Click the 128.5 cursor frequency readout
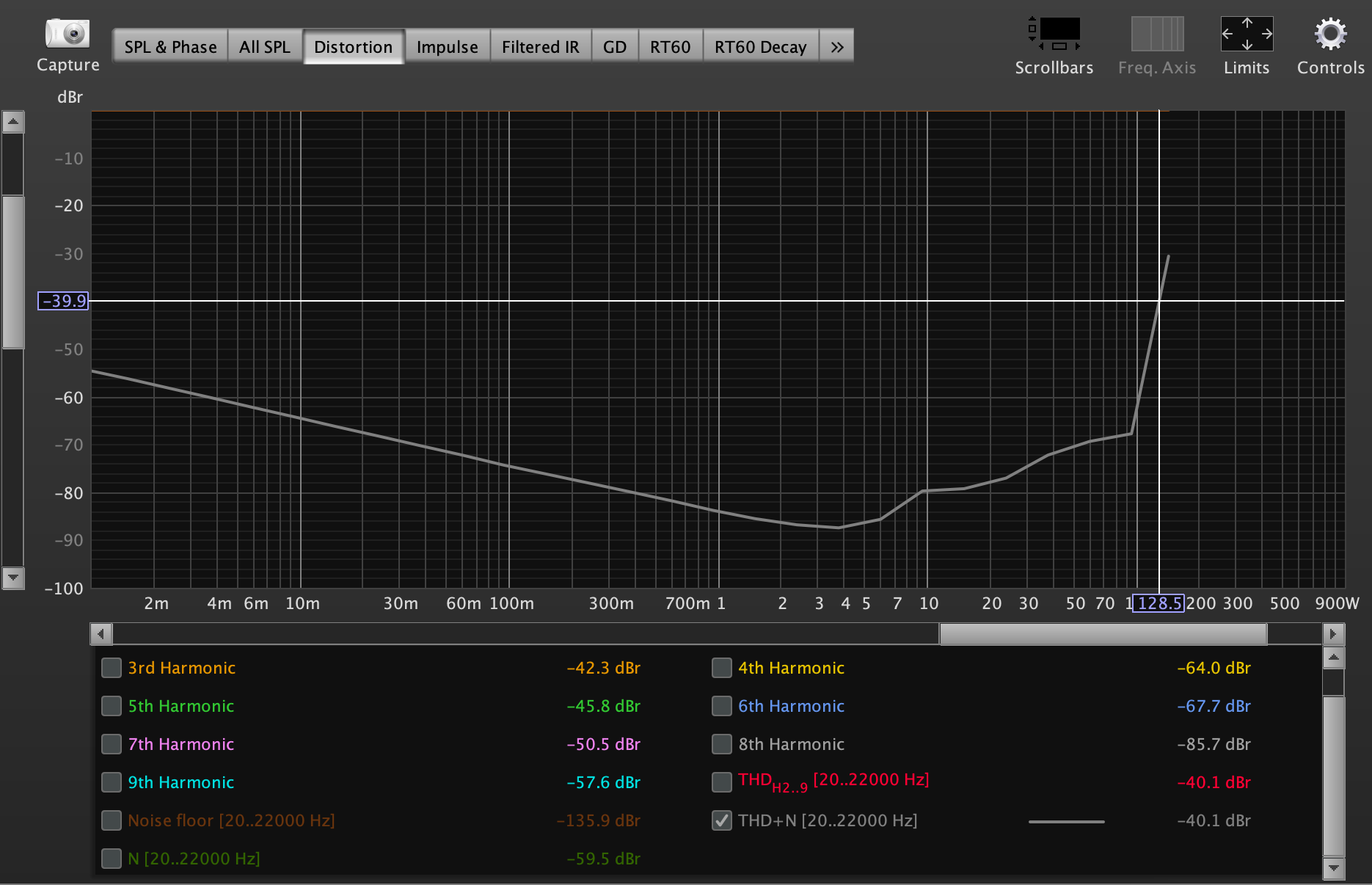The image size is (1372, 885). pyautogui.click(x=1158, y=603)
